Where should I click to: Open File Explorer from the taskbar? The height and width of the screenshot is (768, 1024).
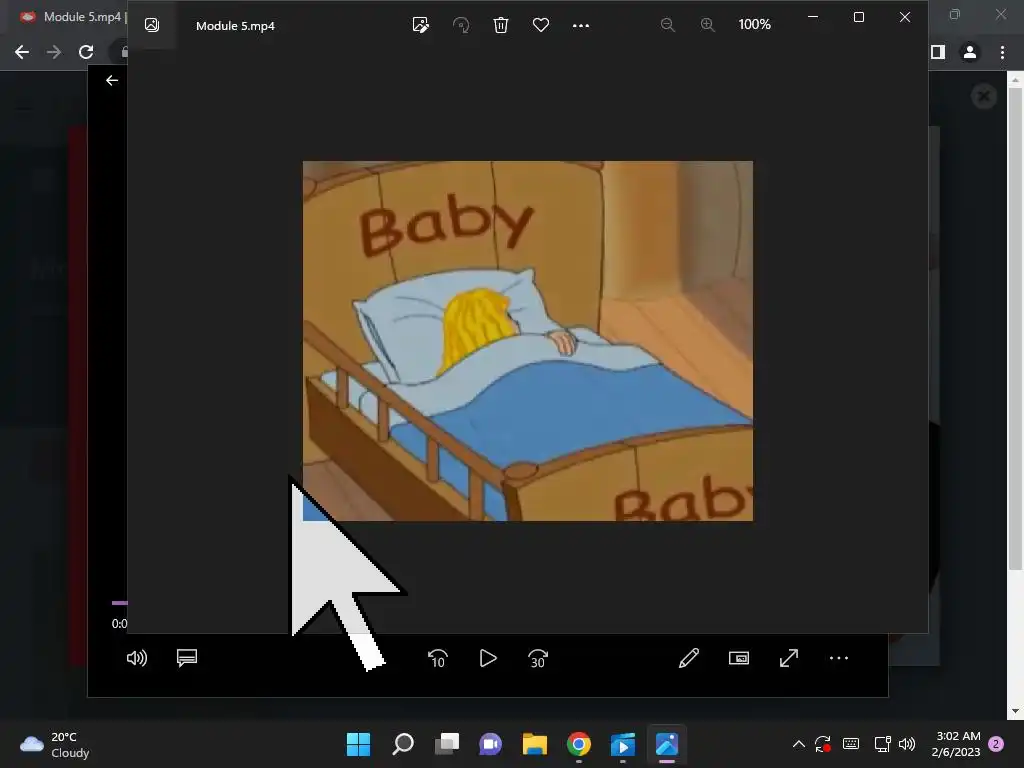tap(535, 744)
